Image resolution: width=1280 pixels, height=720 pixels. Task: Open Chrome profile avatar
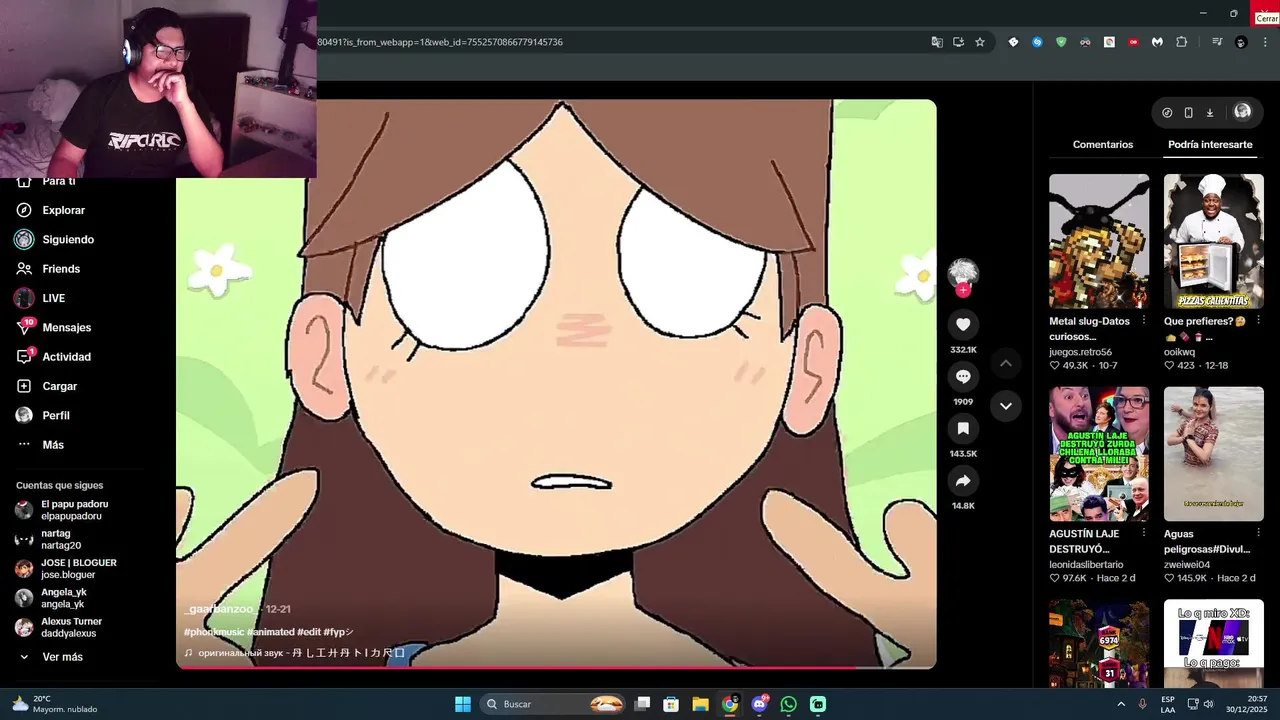point(1241,42)
